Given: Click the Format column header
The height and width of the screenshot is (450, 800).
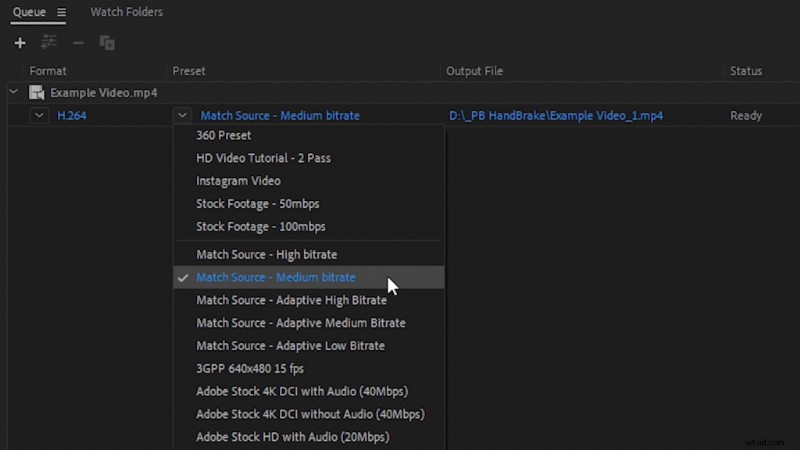Looking at the screenshot, I should [48, 71].
